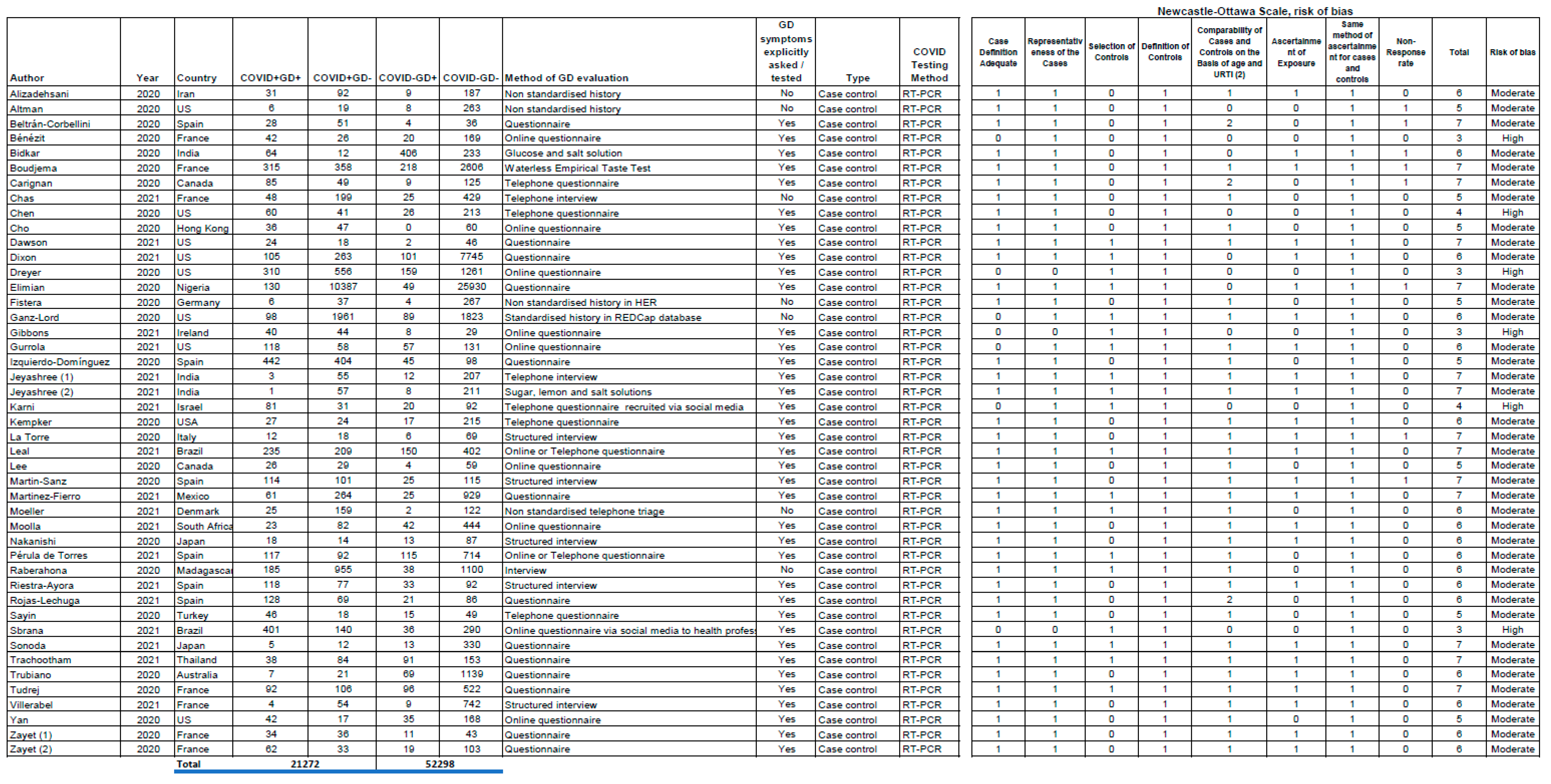This screenshot has width=1551, height=784.
Task: Click the Case Definition Adequate header
Action: [x=998, y=52]
